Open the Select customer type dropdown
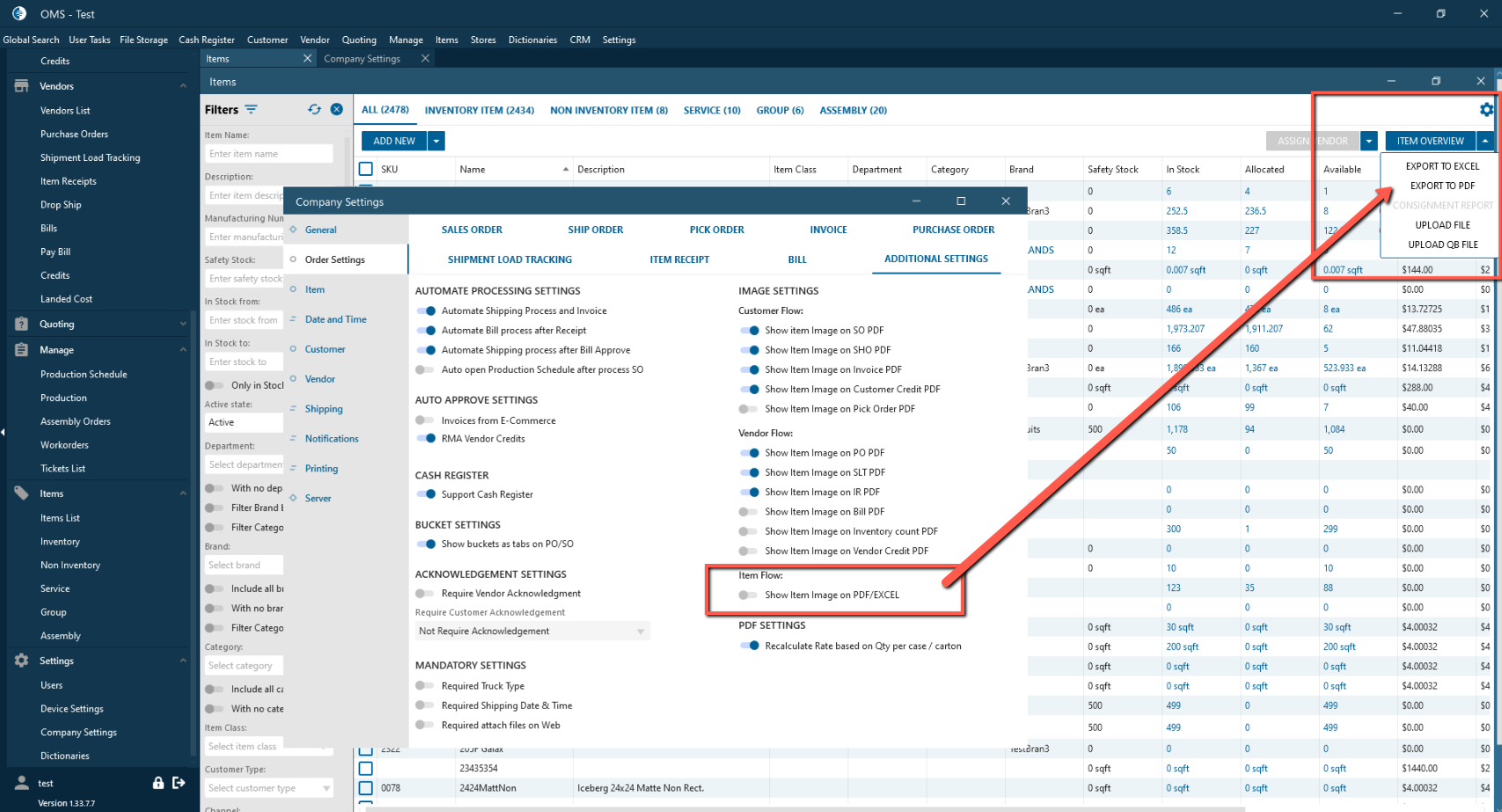The width and height of the screenshot is (1502, 812). point(269,788)
